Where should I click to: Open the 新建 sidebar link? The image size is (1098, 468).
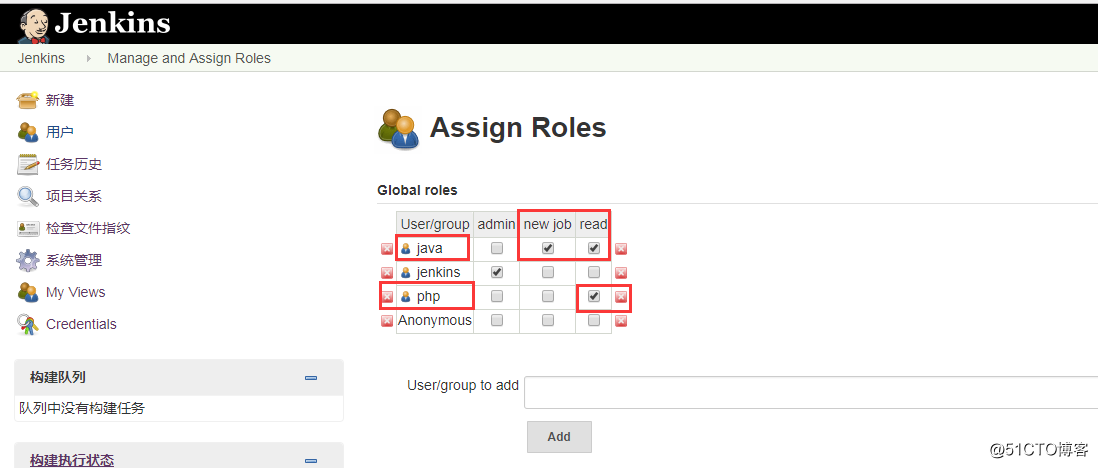click(x=60, y=100)
